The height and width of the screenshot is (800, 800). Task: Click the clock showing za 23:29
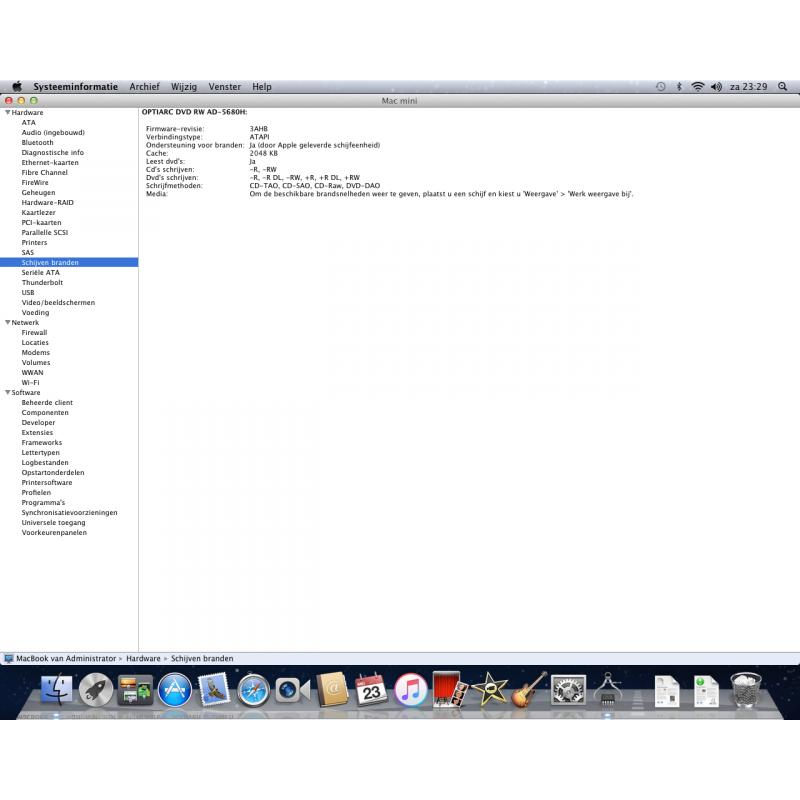coord(748,87)
